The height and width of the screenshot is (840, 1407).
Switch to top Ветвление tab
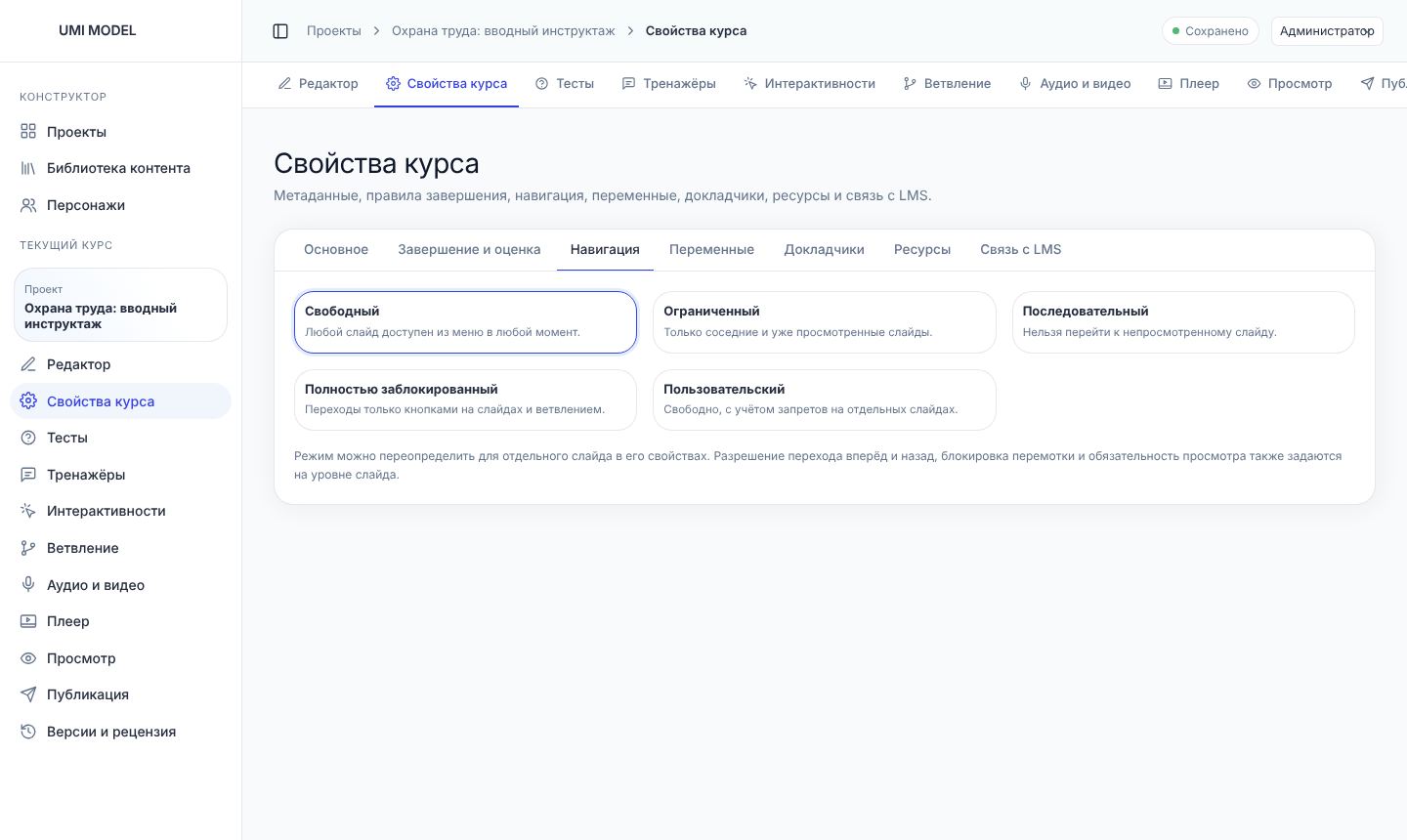point(947,84)
